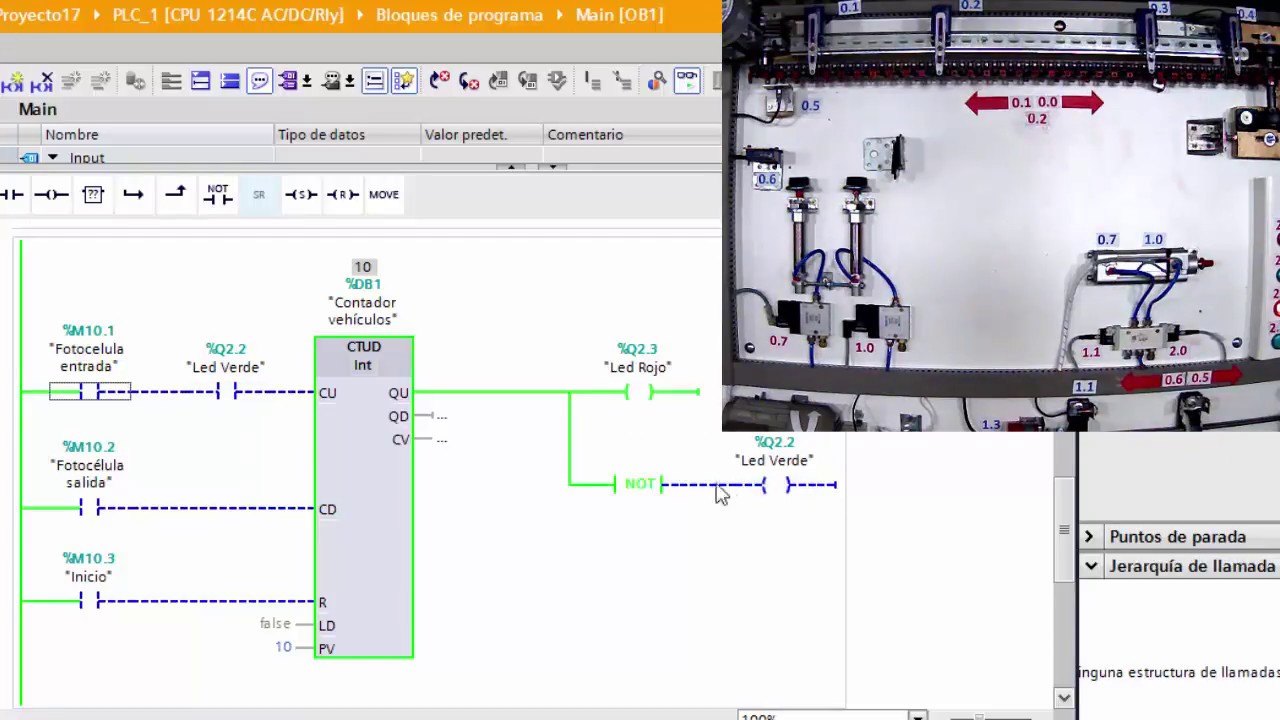Insert empty box from favorites
The image size is (1280, 720).
pyautogui.click(x=93, y=194)
